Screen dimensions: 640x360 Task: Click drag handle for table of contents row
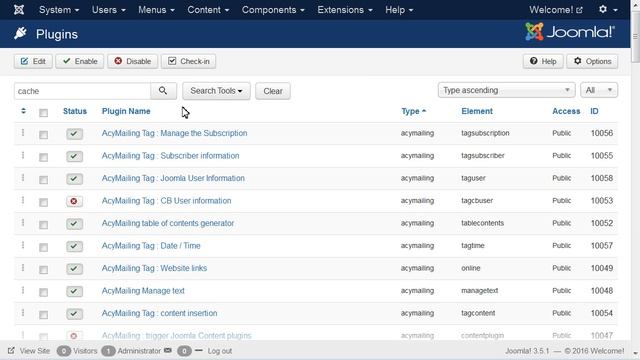(23, 222)
